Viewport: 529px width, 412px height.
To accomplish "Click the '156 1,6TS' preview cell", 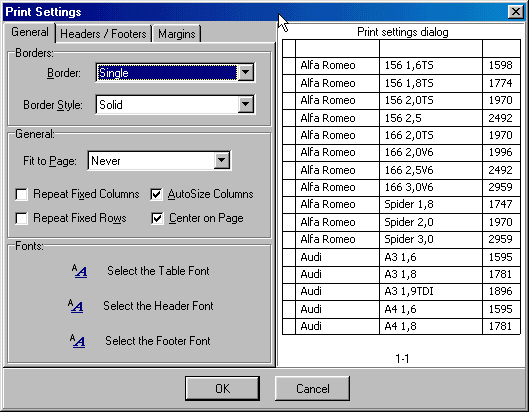I will tap(431, 65).
